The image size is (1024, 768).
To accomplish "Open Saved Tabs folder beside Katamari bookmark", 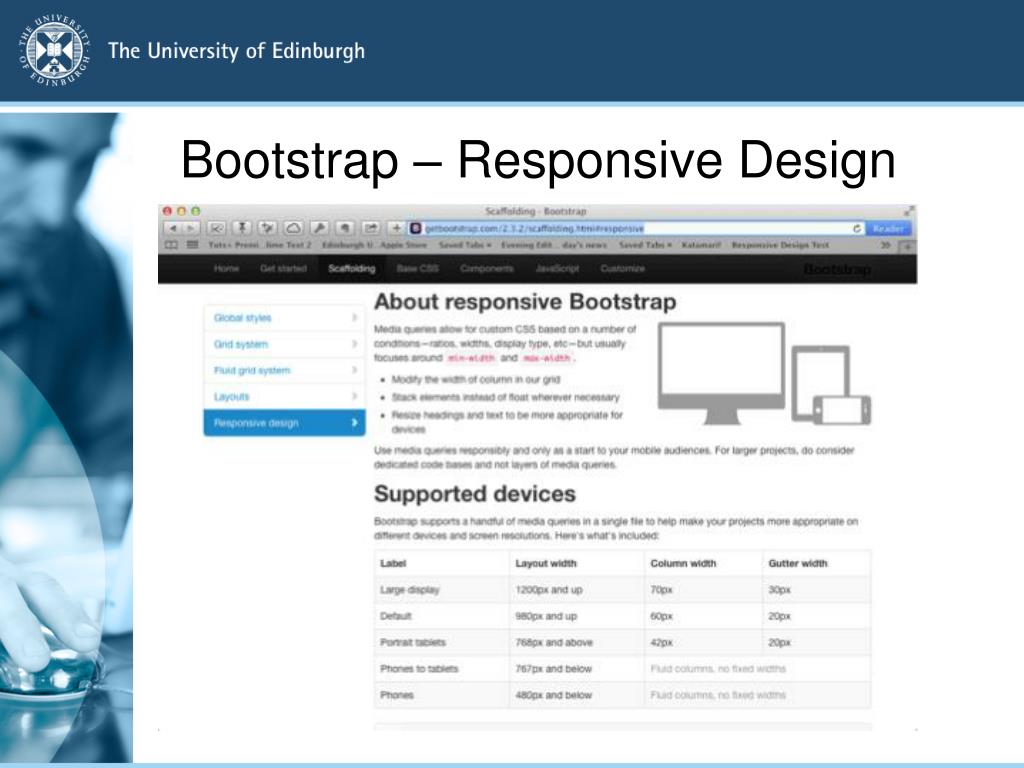I will (x=645, y=246).
